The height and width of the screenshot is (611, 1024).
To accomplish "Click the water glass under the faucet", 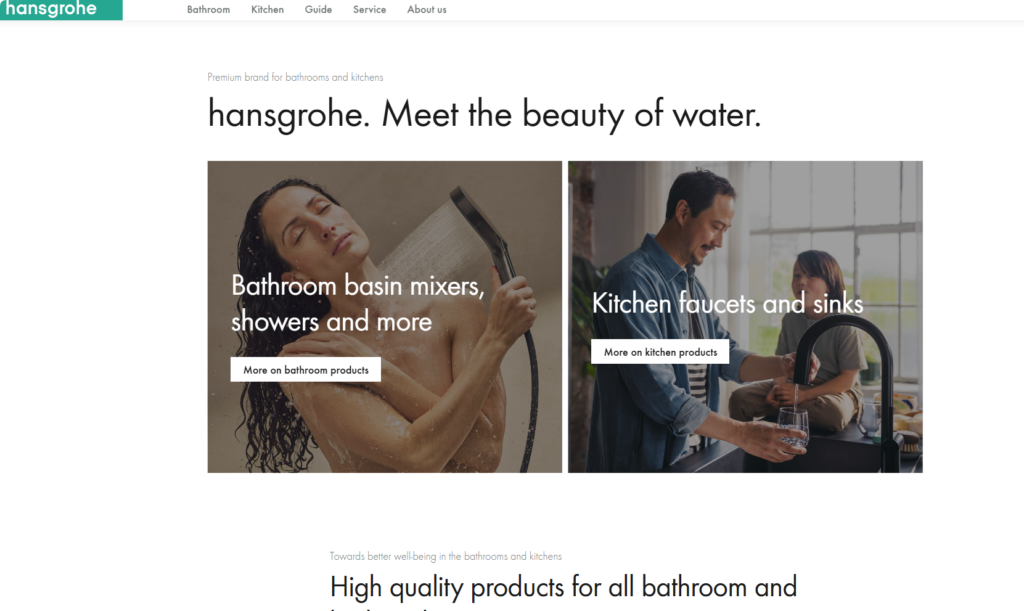I will [x=793, y=427].
